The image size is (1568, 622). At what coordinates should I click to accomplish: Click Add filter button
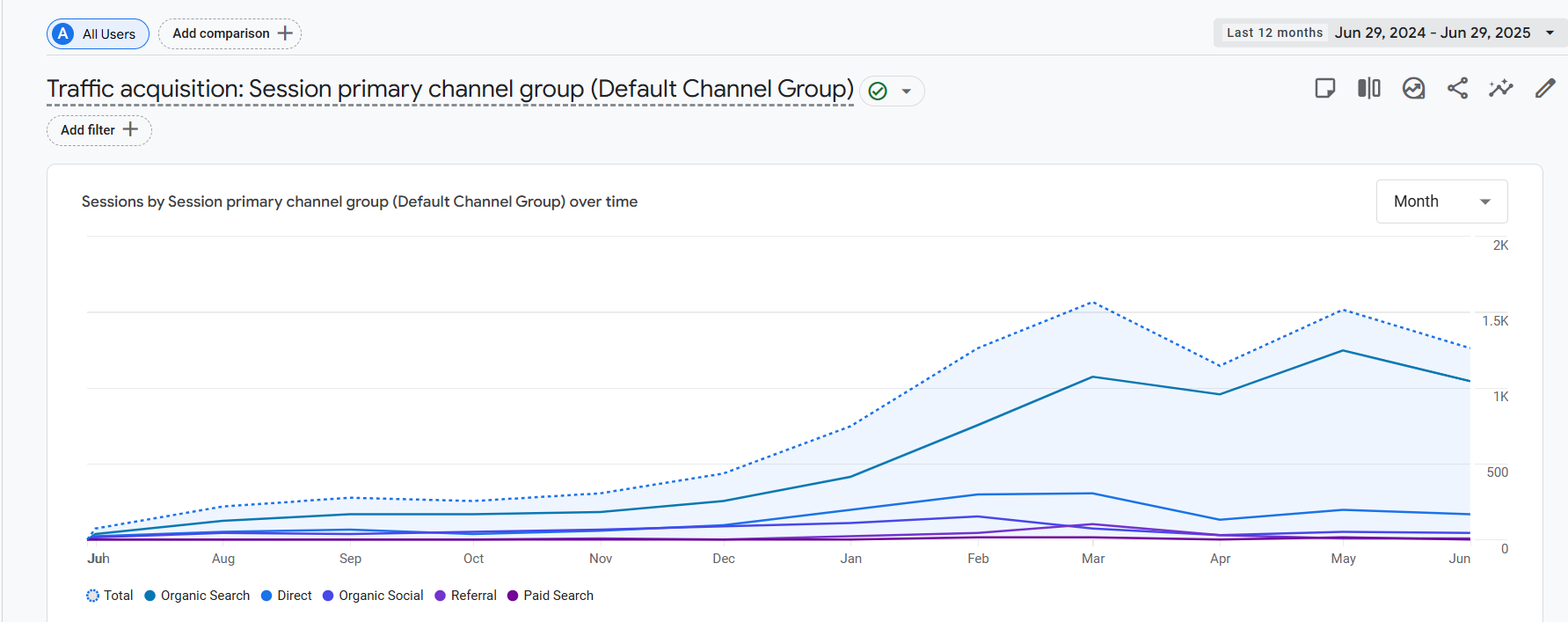(x=99, y=130)
